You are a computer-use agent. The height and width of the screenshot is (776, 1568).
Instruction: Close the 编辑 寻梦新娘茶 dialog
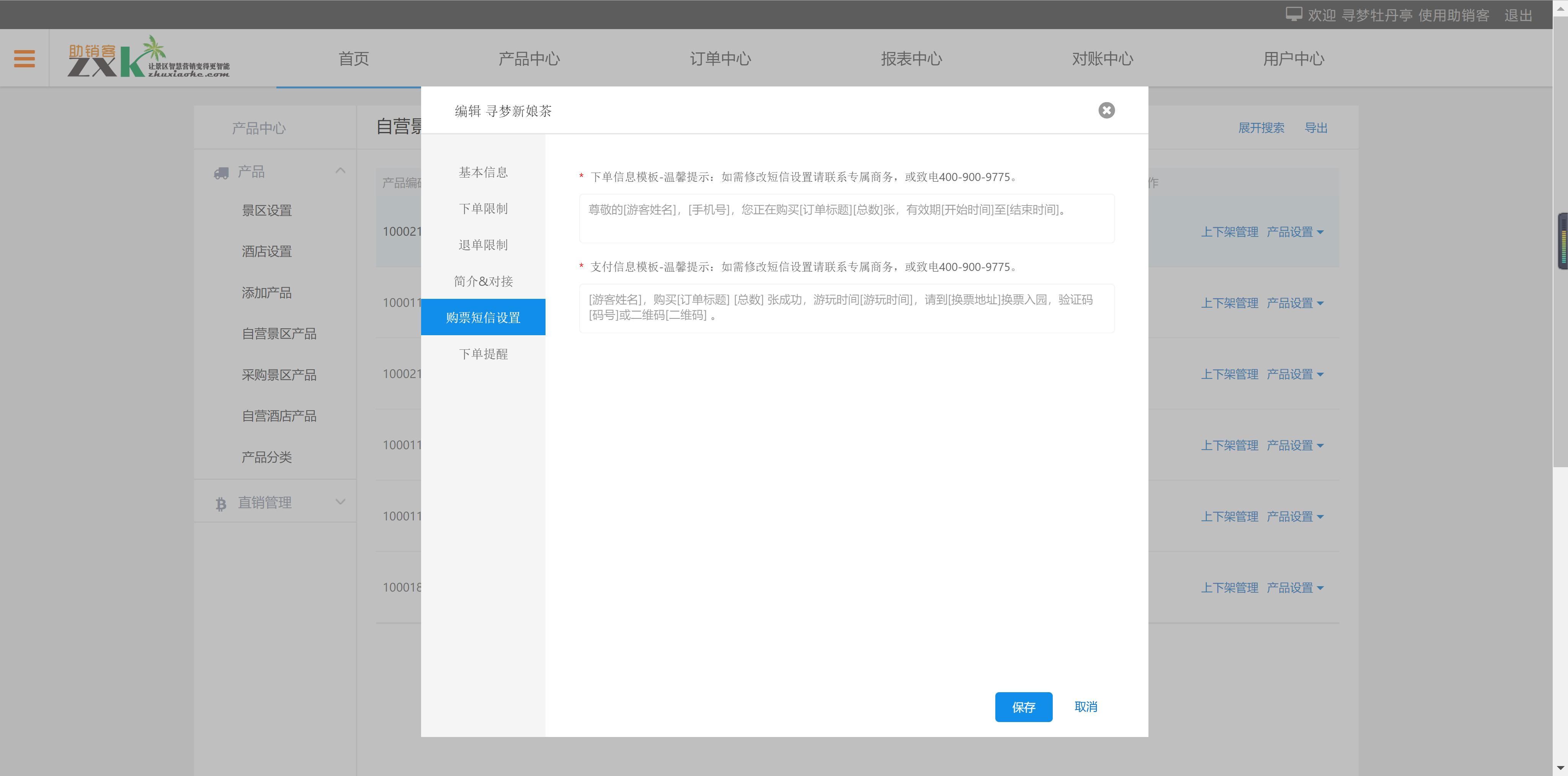point(1106,110)
